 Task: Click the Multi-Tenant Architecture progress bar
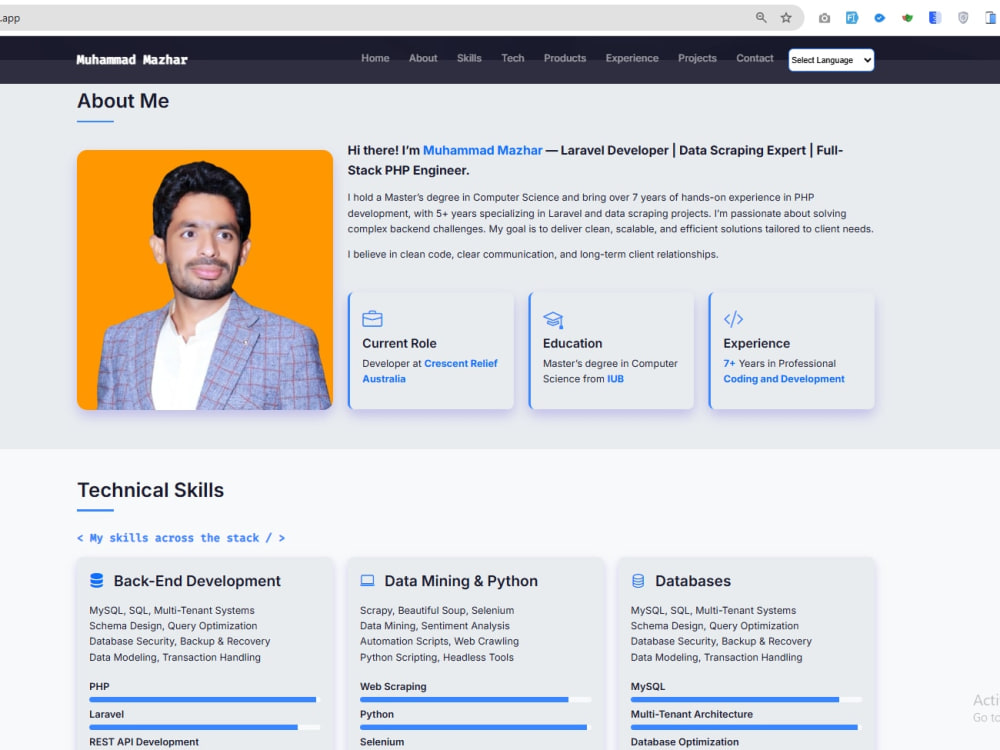(x=746, y=727)
